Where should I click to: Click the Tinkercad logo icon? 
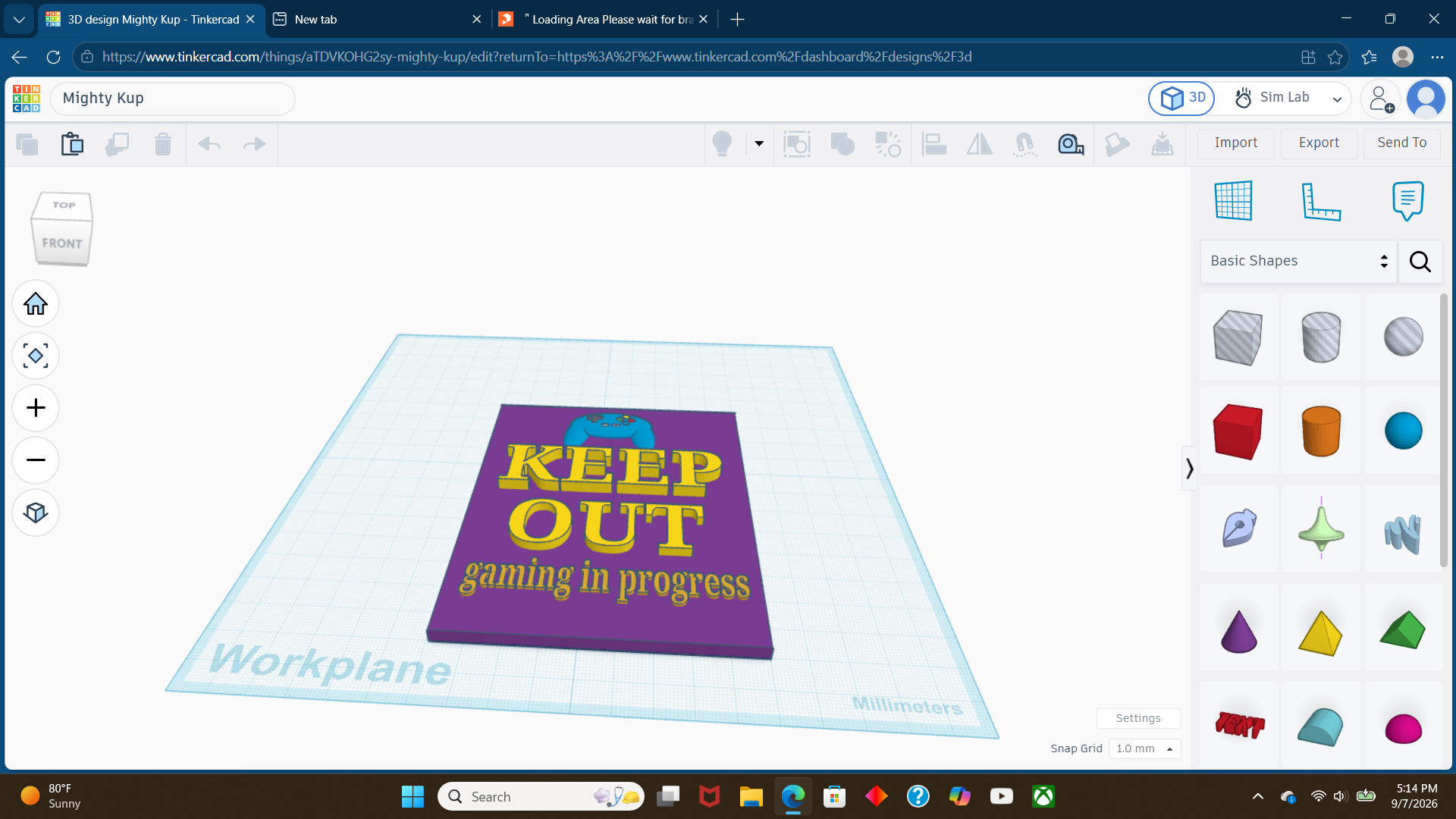point(27,99)
